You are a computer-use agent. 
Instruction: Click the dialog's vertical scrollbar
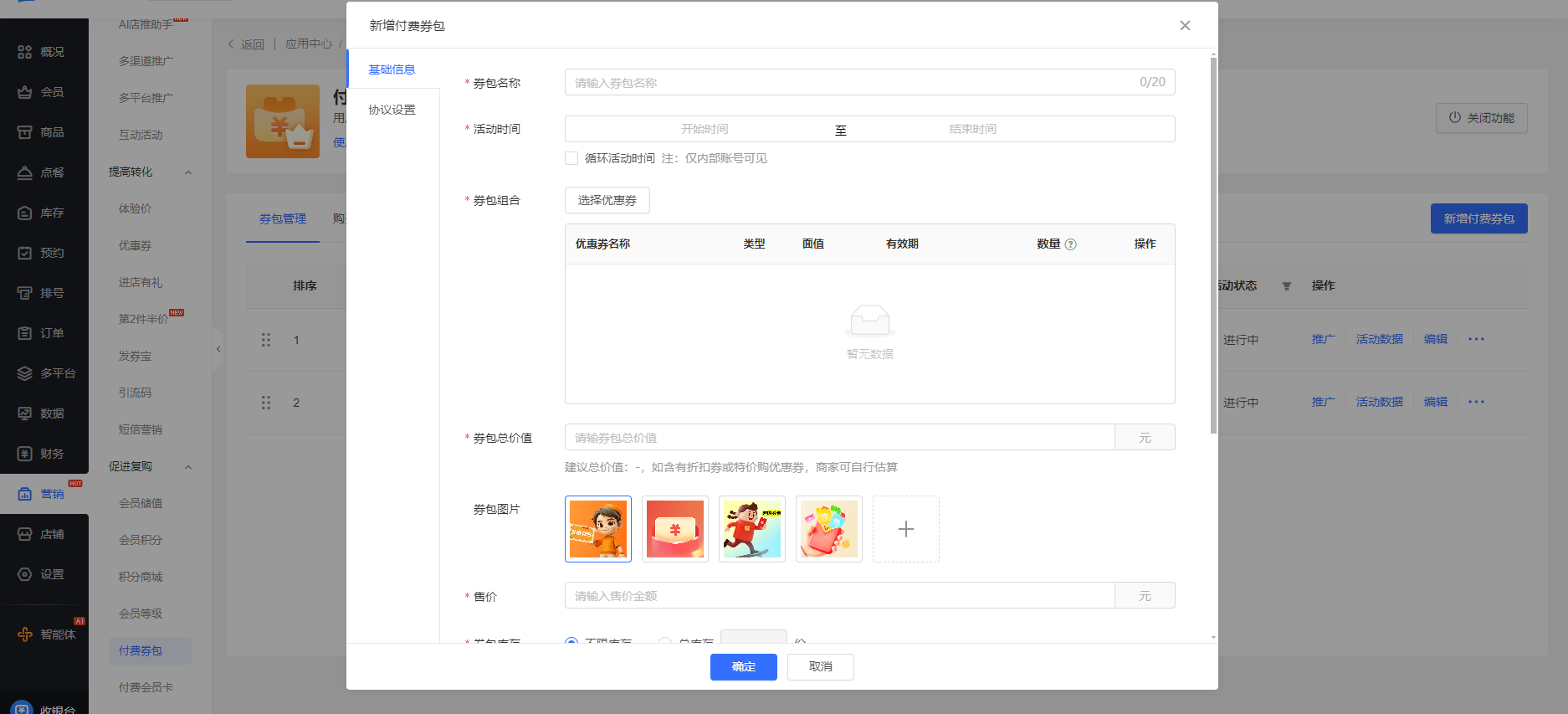pyautogui.click(x=1213, y=251)
